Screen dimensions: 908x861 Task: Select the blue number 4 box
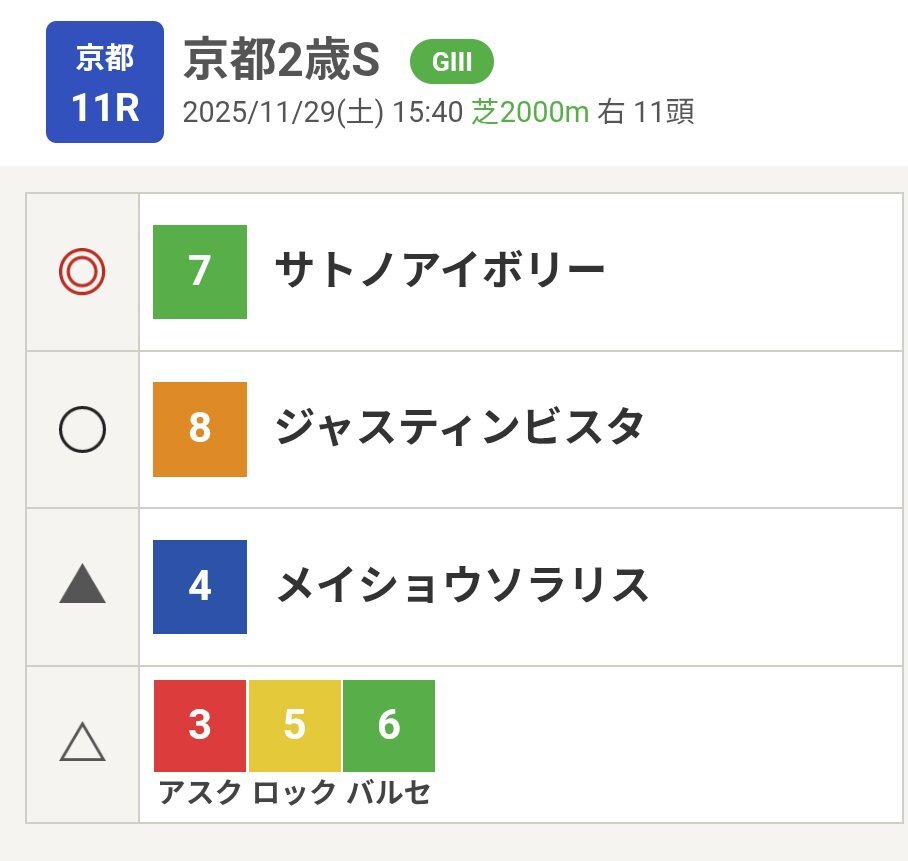tap(200, 586)
